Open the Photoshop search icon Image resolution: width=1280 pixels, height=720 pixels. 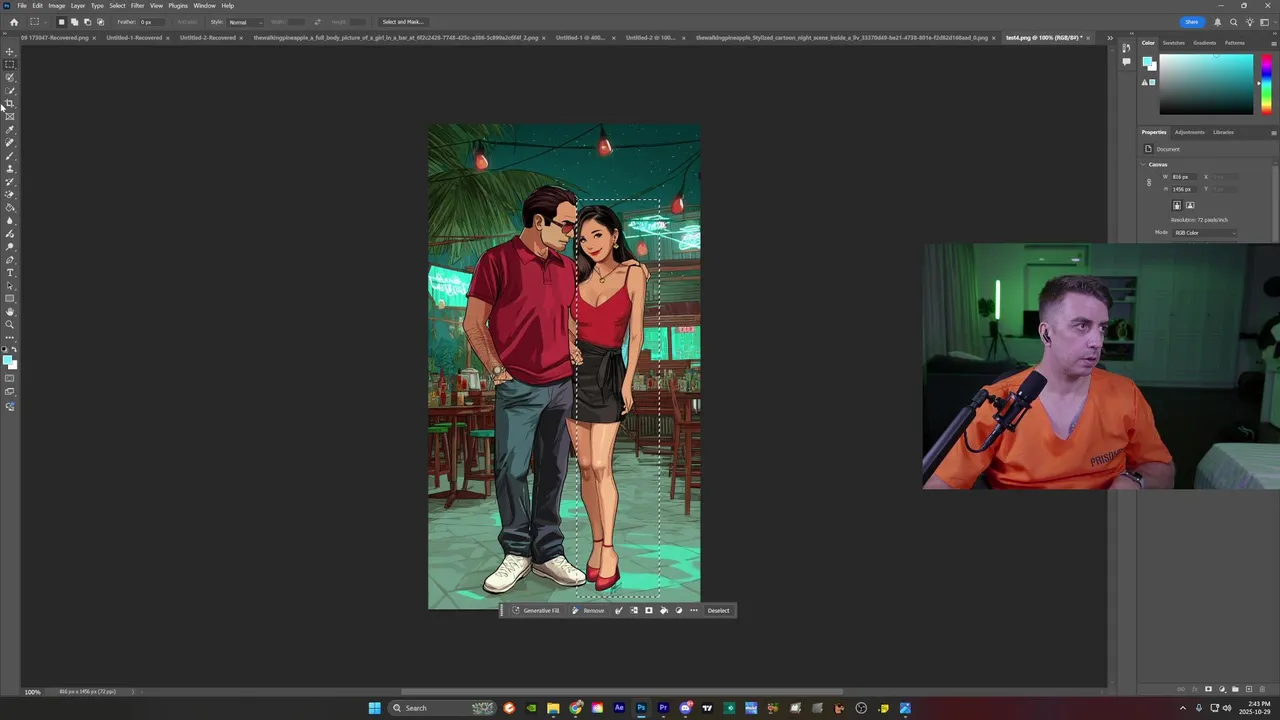1235,22
